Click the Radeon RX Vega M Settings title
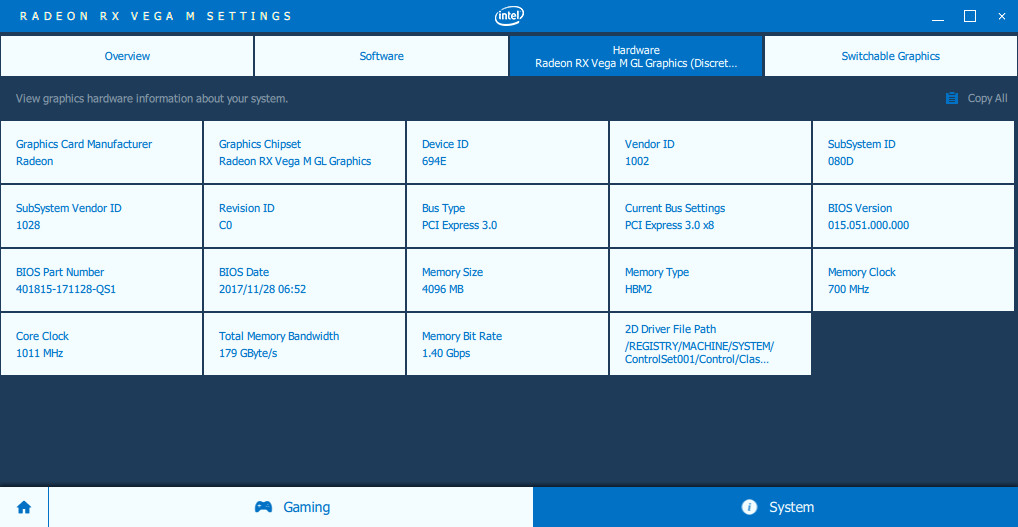1018x527 pixels. pyautogui.click(x=156, y=16)
